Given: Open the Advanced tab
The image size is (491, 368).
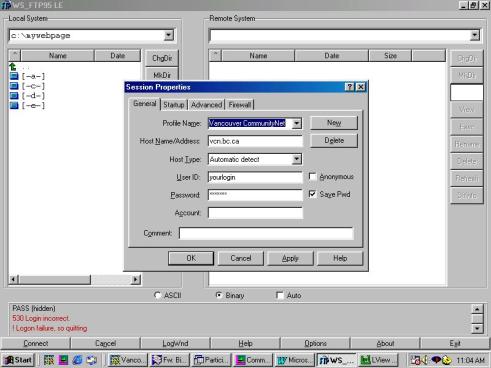Looking at the screenshot, I should click(206, 105).
